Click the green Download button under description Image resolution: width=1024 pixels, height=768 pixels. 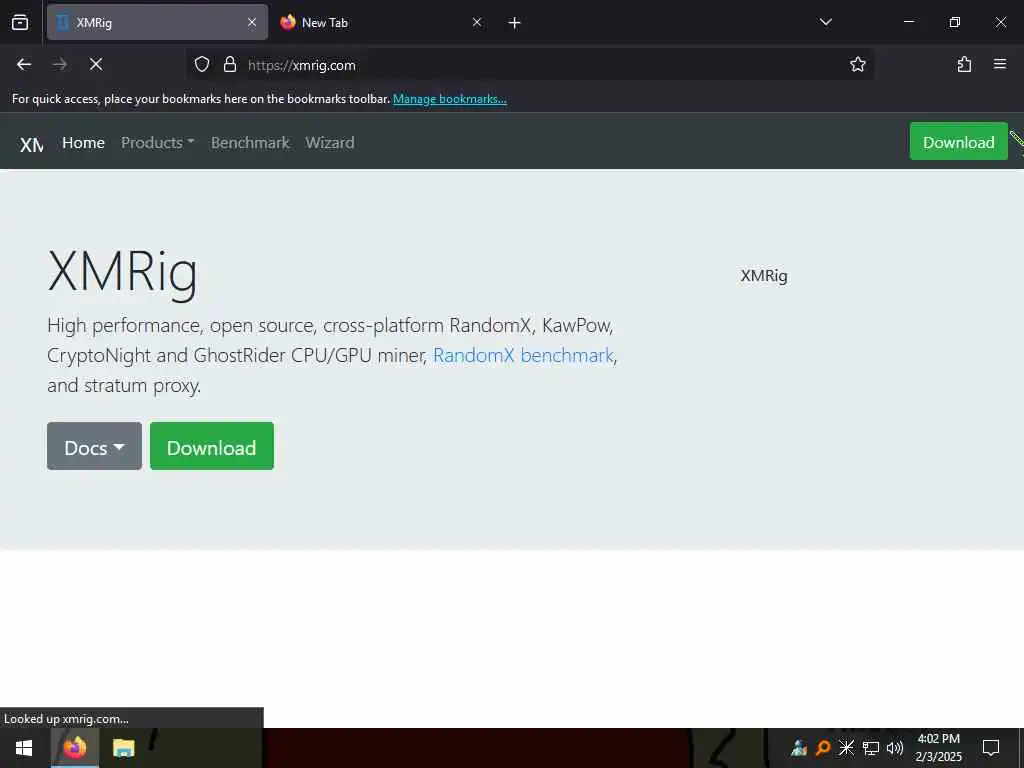pyautogui.click(x=212, y=447)
